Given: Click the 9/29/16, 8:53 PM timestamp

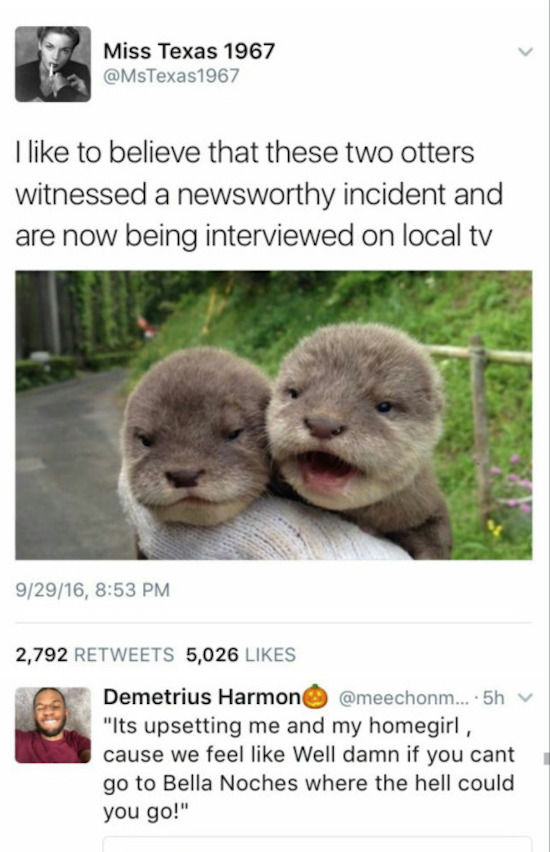Looking at the screenshot, I should pyautogui.click(x=93, y=590).
